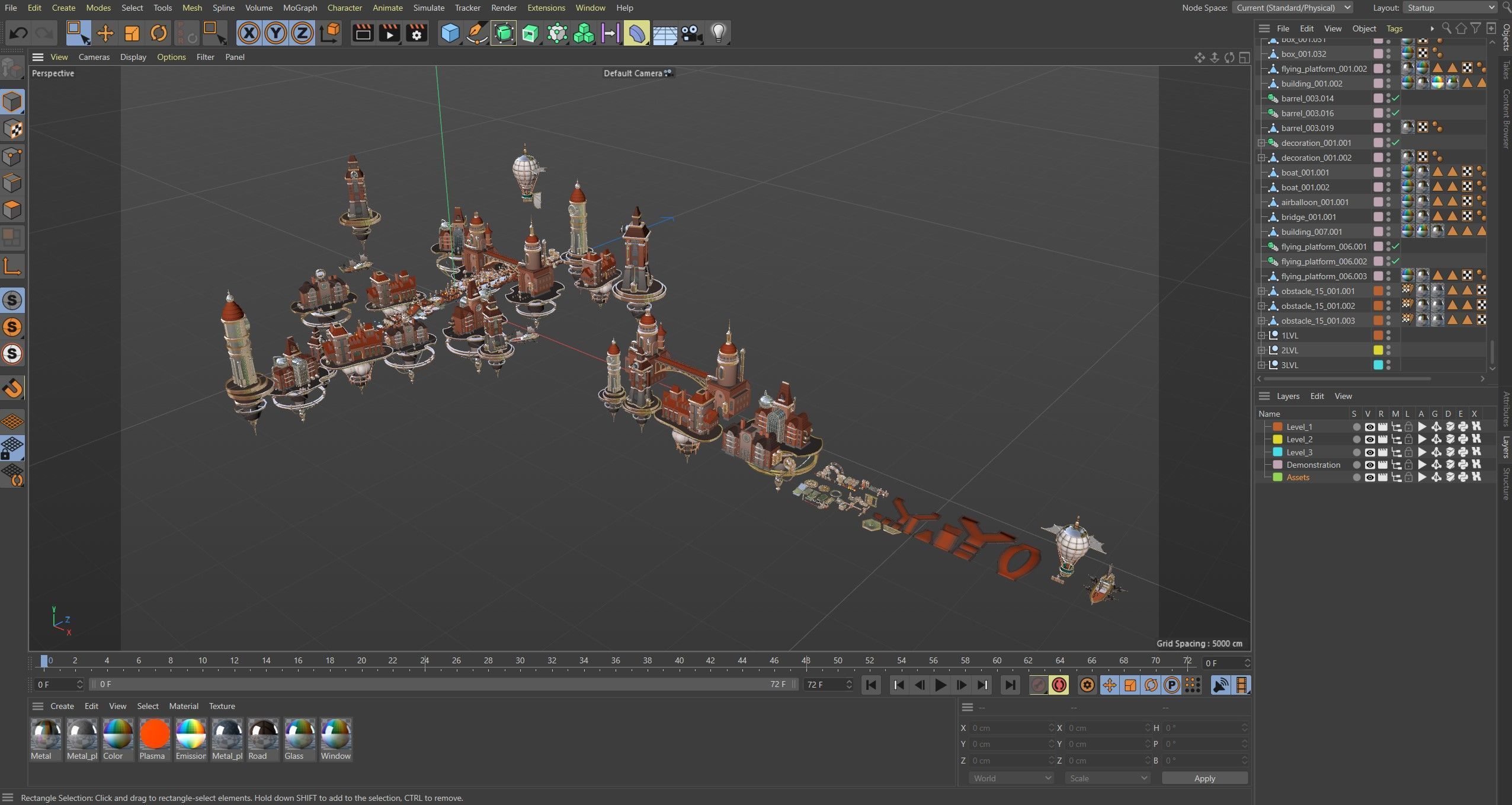Open the Object manager Tags menu

point(1394,28)
